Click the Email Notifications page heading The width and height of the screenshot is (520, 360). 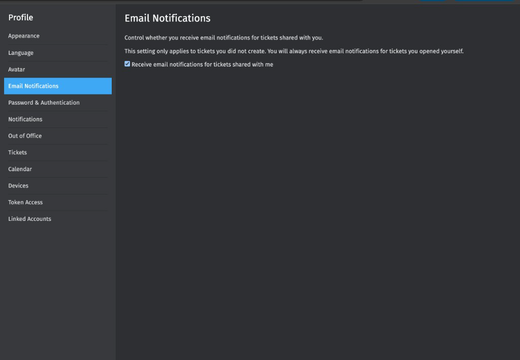[167, 18]
